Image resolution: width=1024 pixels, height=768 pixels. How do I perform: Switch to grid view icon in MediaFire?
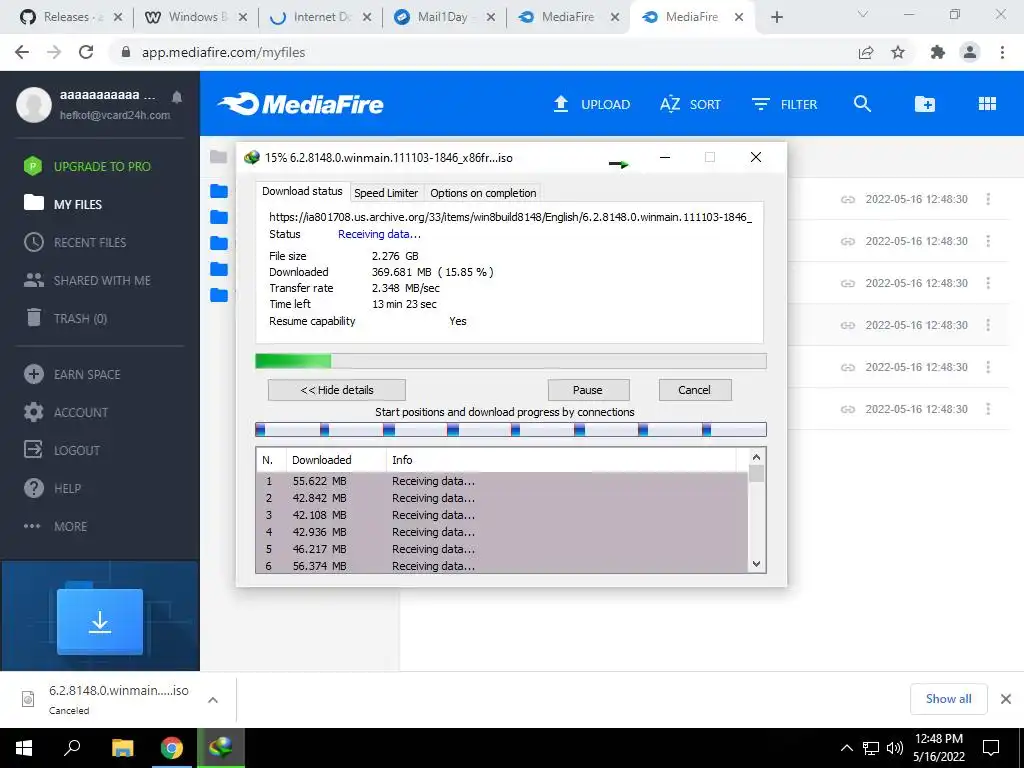(x=987, y=104)
